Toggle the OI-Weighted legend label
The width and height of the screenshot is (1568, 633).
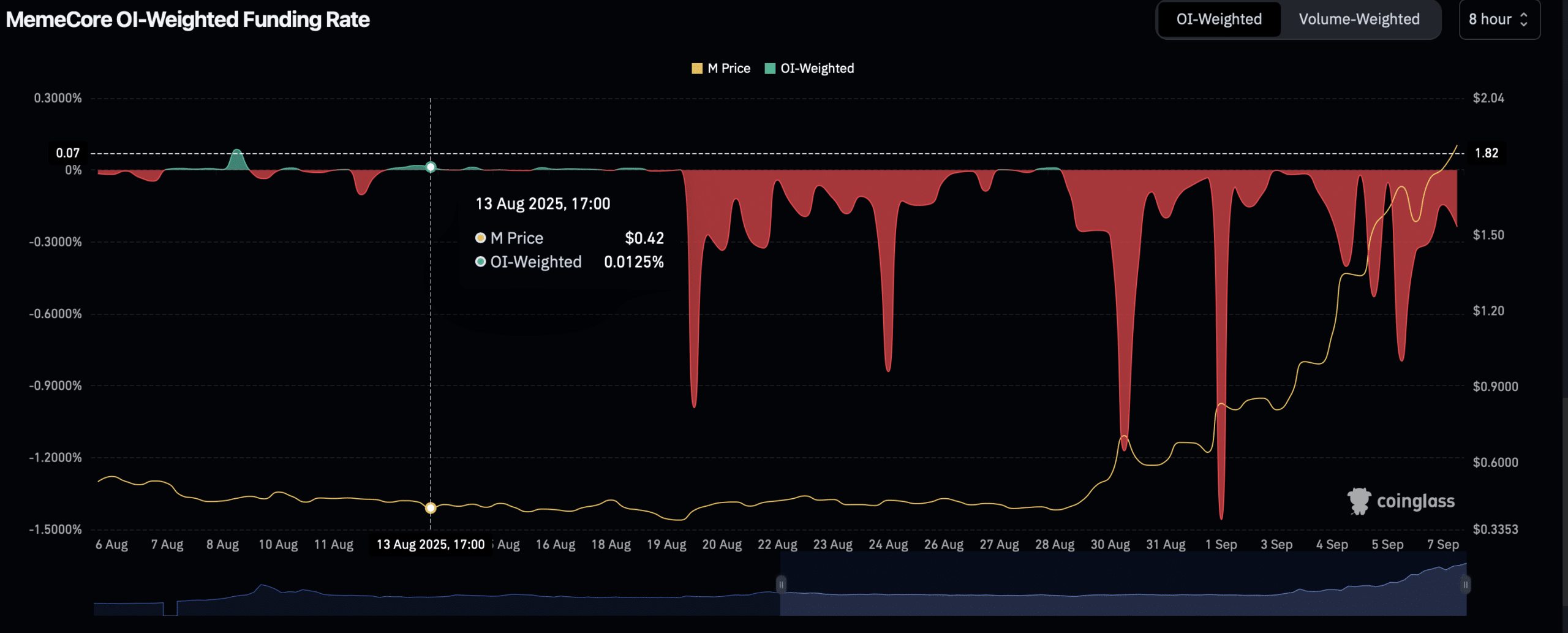816,69
